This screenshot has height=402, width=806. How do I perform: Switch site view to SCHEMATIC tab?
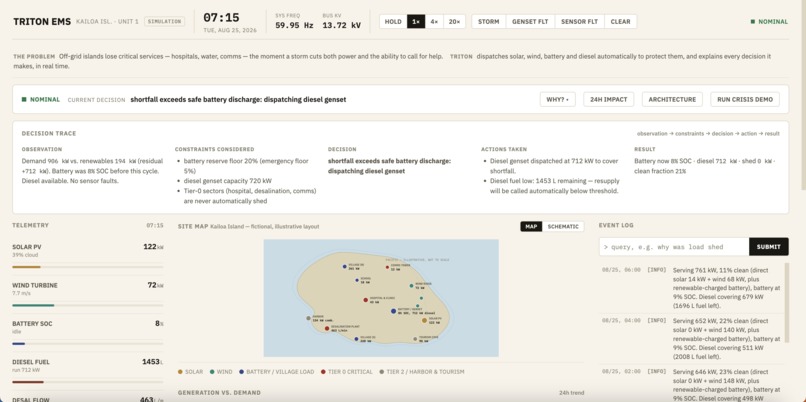click(x=563, y=227)
